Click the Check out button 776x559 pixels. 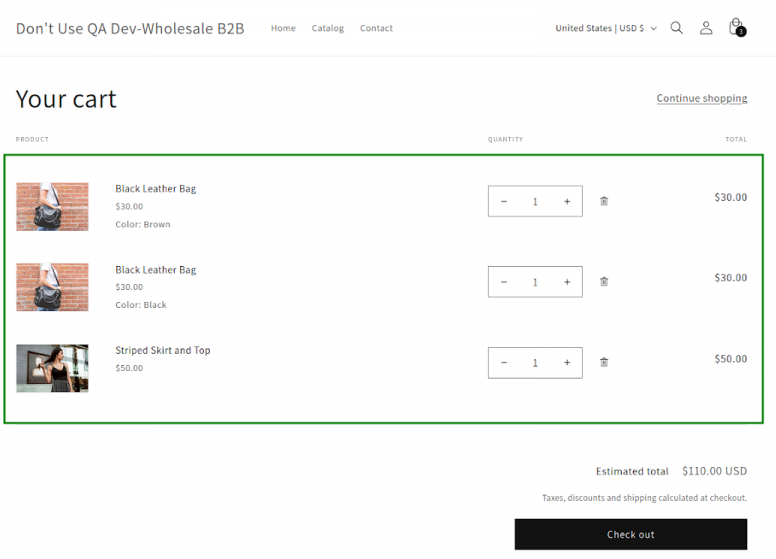630,534
